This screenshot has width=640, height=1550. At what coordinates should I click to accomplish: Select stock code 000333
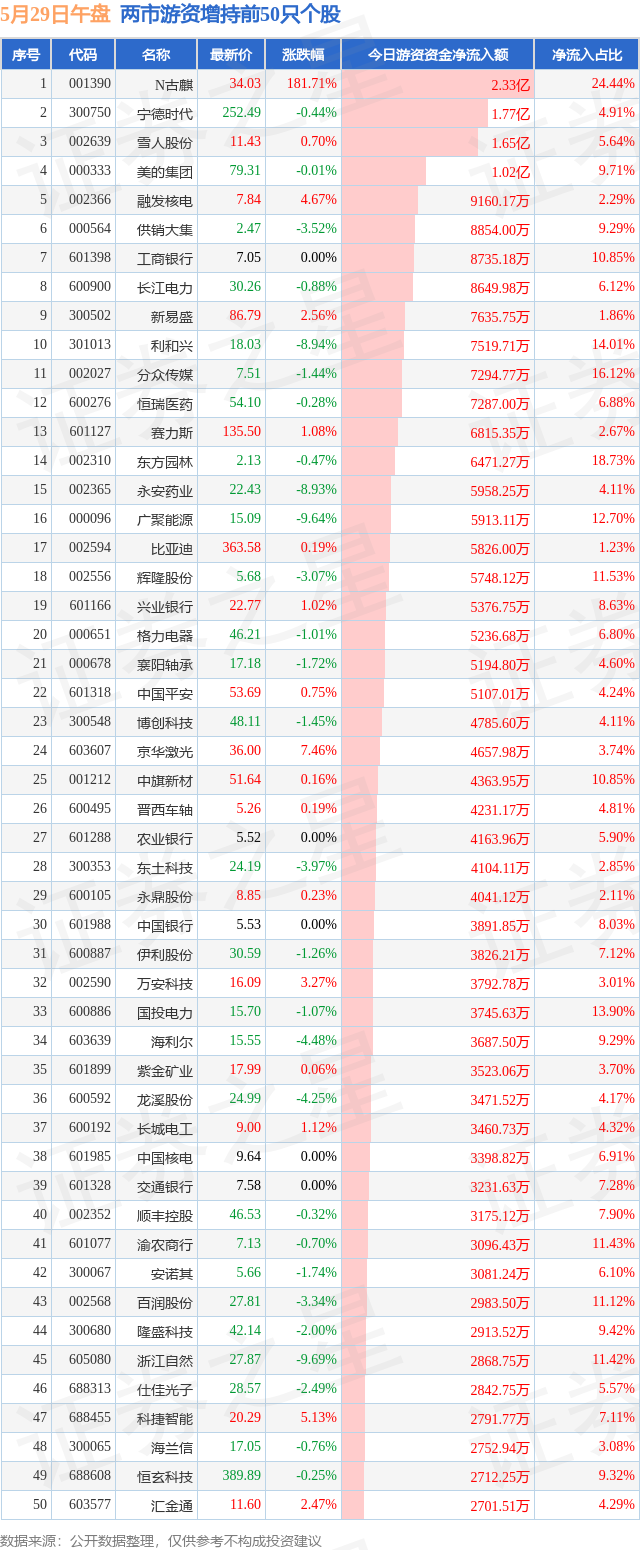pos(91,171)
